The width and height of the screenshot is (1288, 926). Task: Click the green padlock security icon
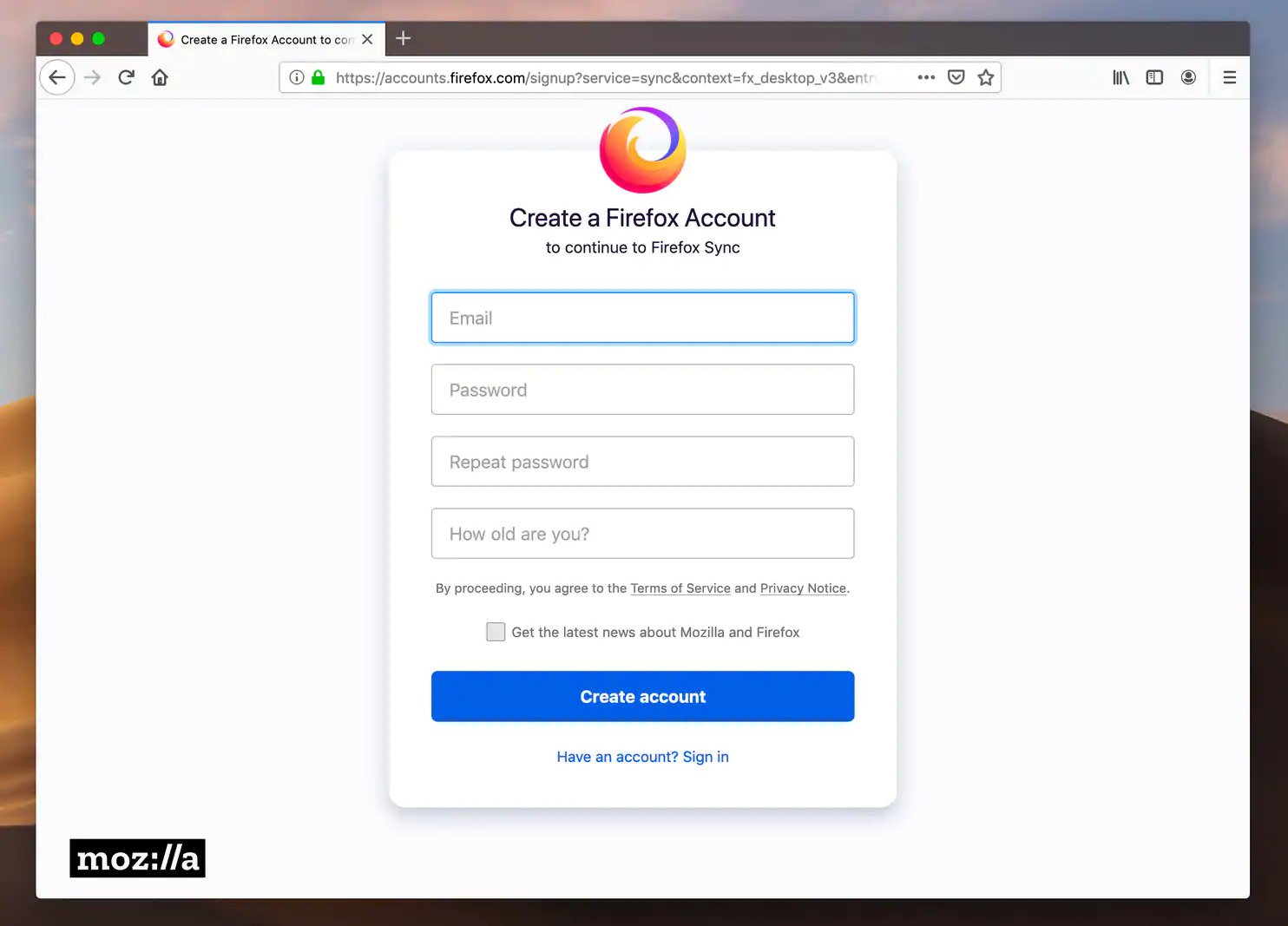click(319, 77)
